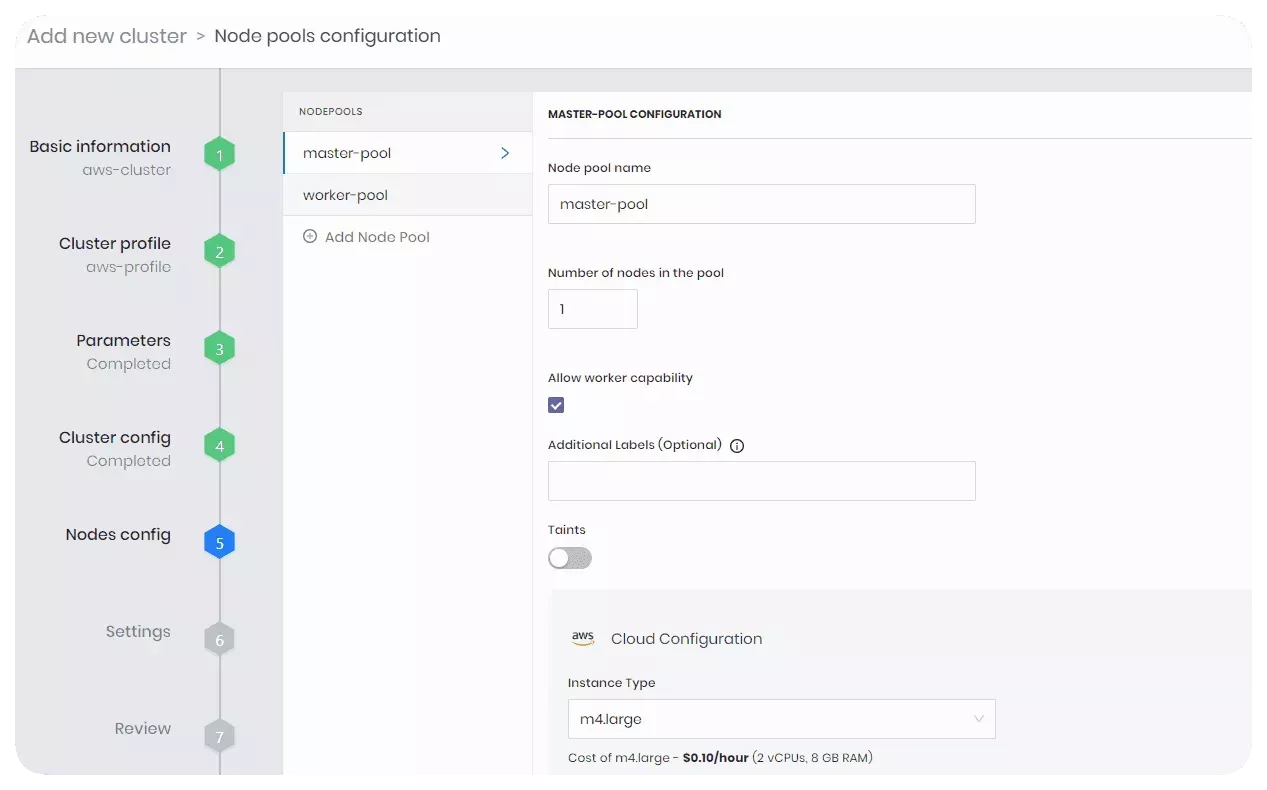The height and width of the screenshot is (790, 1267).
Task: Click step 1 hexagon for Basic information
Action: pos(219,155)
